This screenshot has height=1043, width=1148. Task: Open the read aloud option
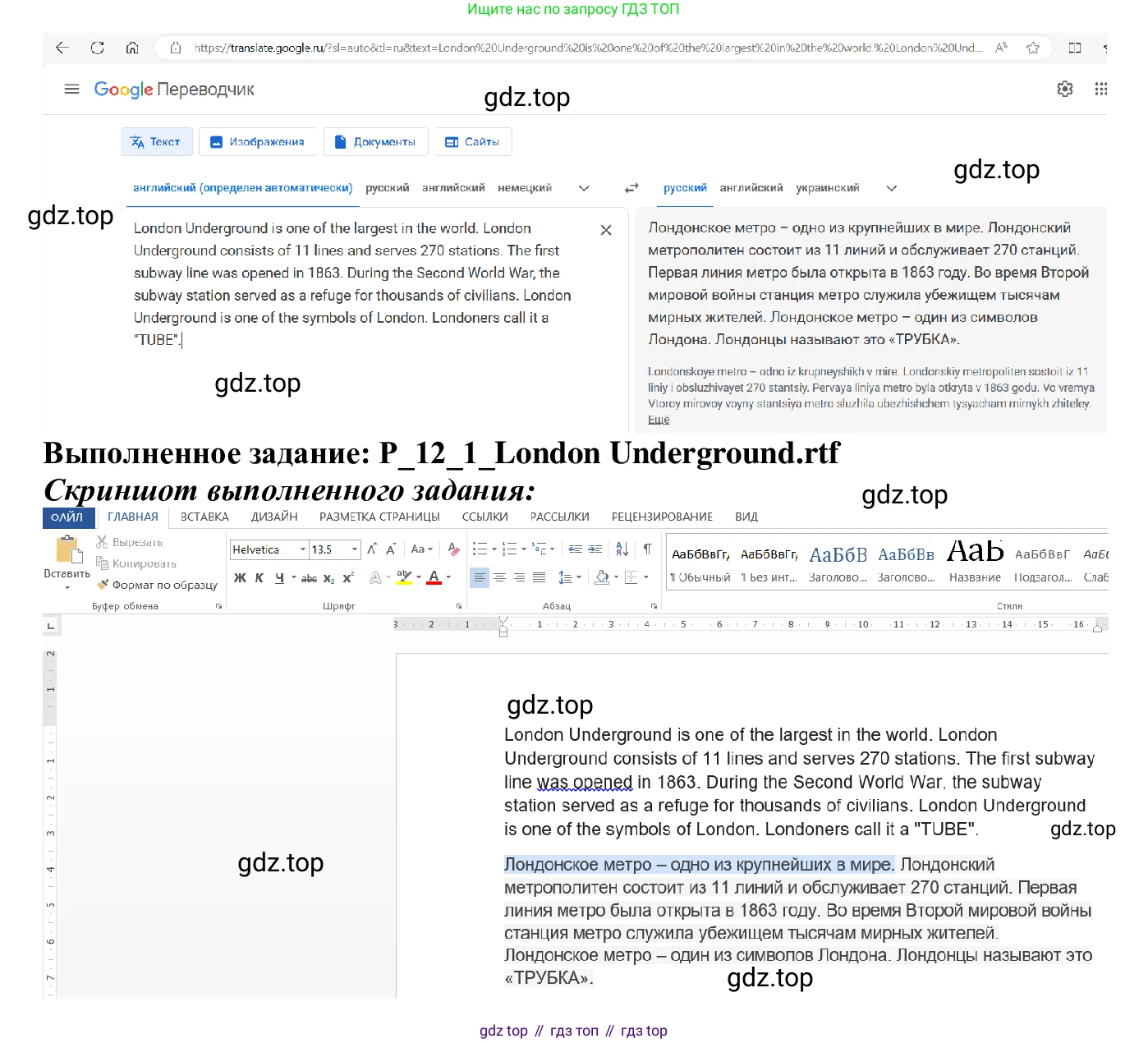1001,48
